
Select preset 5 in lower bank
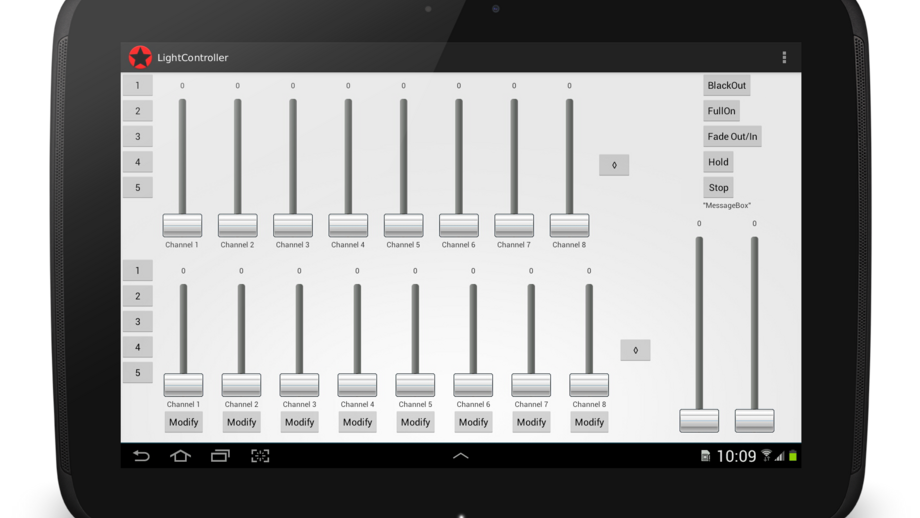[137, 373]
